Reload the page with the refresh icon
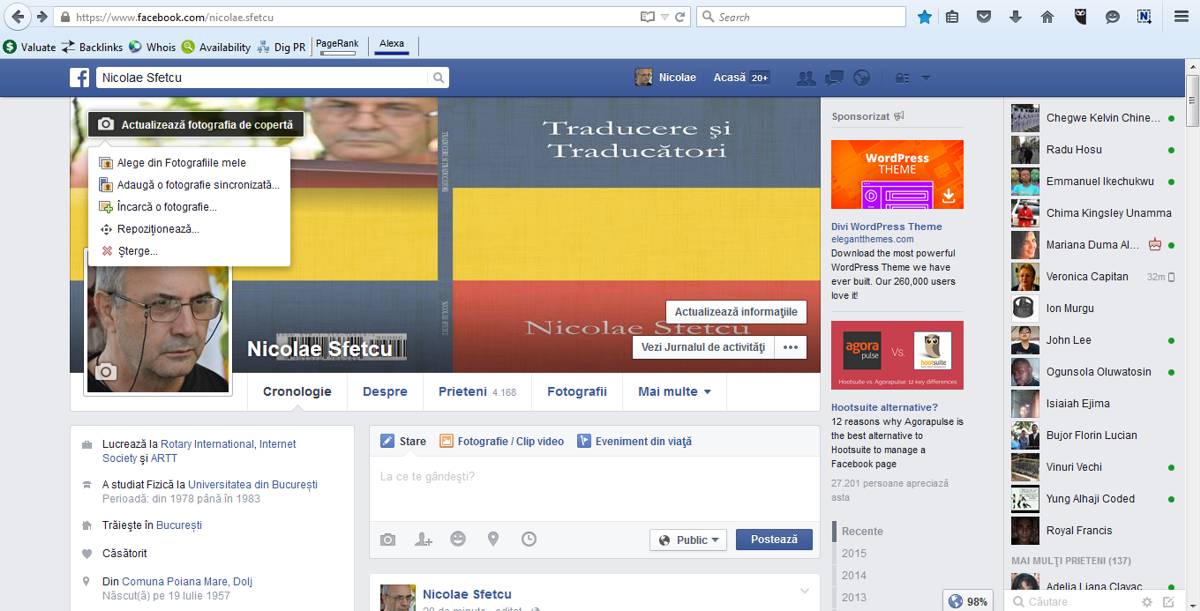 (x=680, y=17)
